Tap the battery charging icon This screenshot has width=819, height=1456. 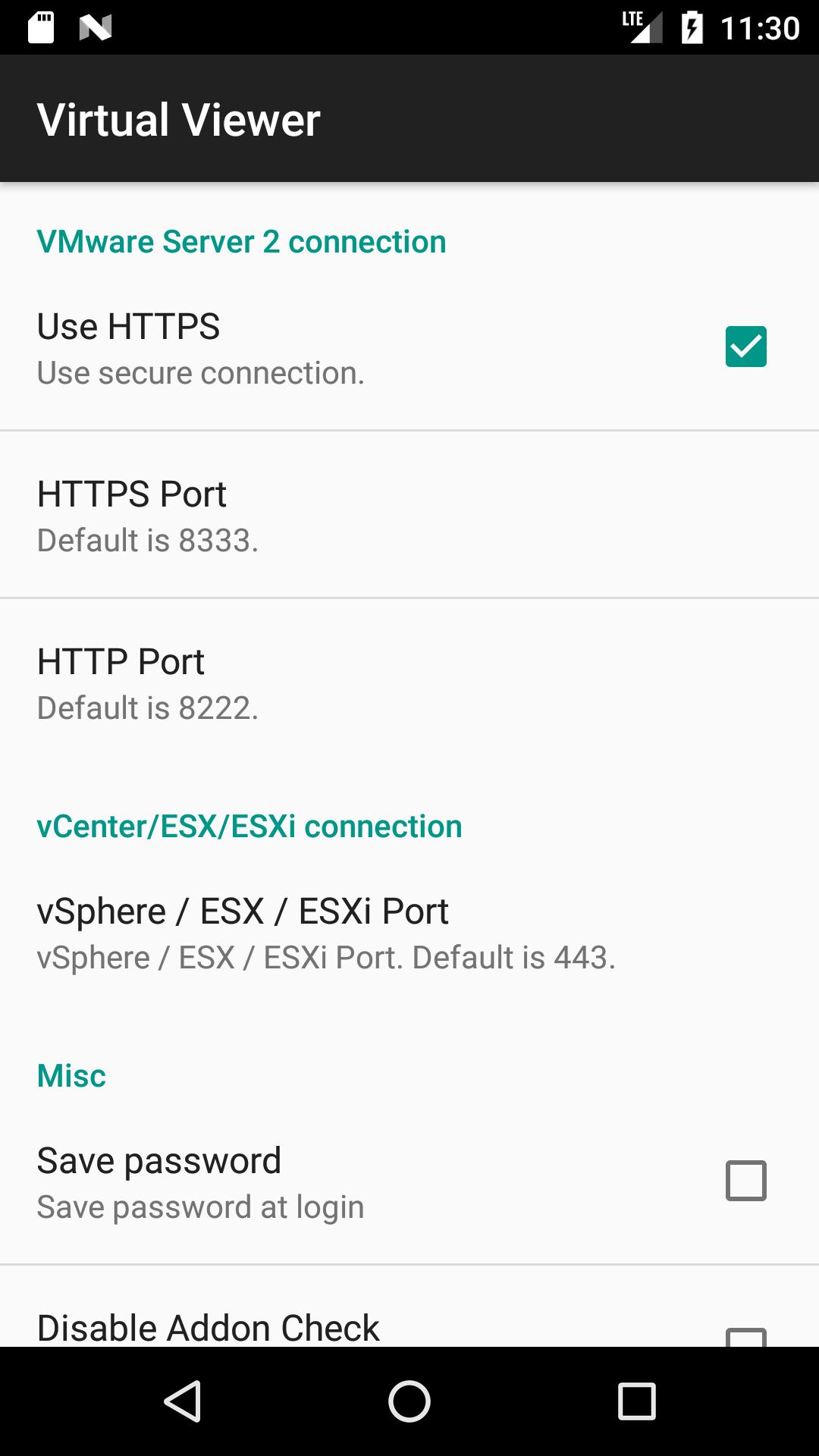[692, 28]
